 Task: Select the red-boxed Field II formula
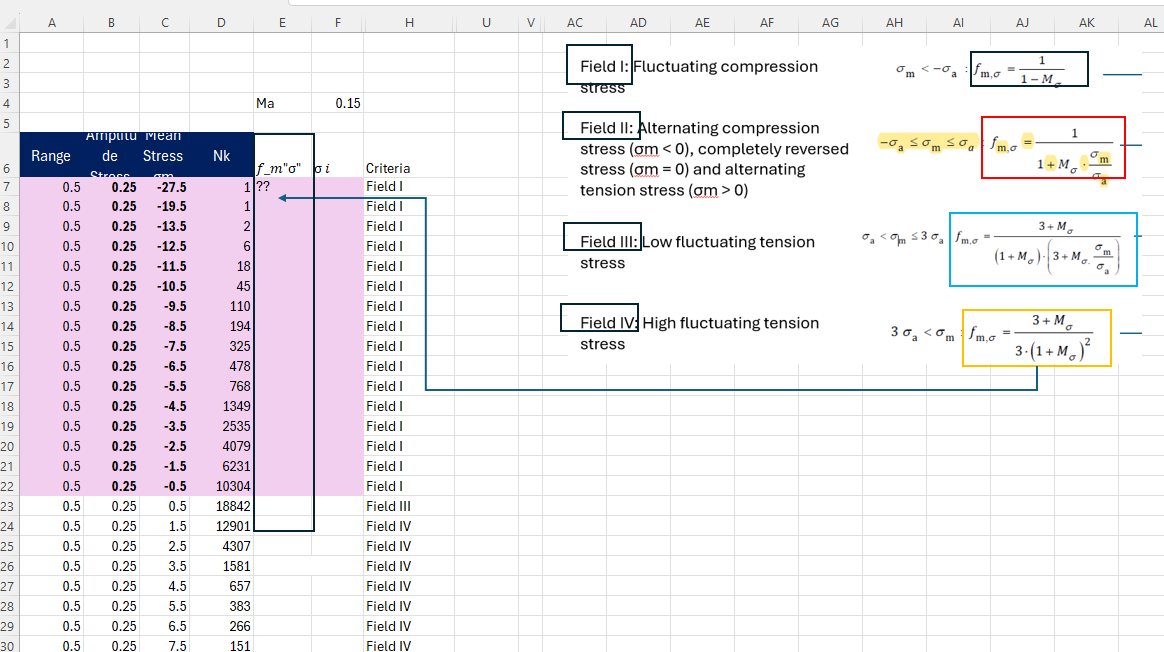pos(1053,148)
